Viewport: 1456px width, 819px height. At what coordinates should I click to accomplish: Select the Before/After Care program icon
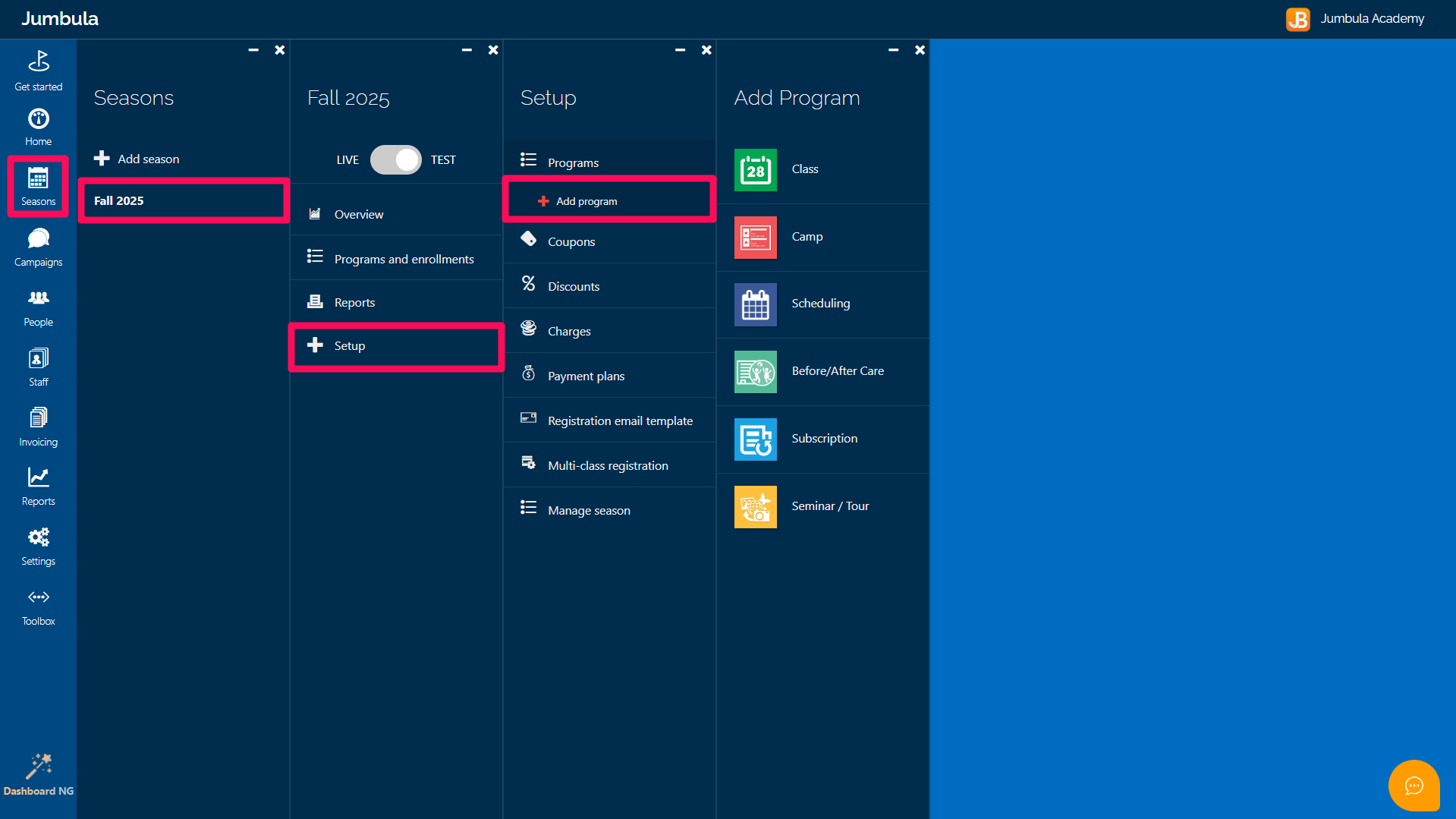755,371
